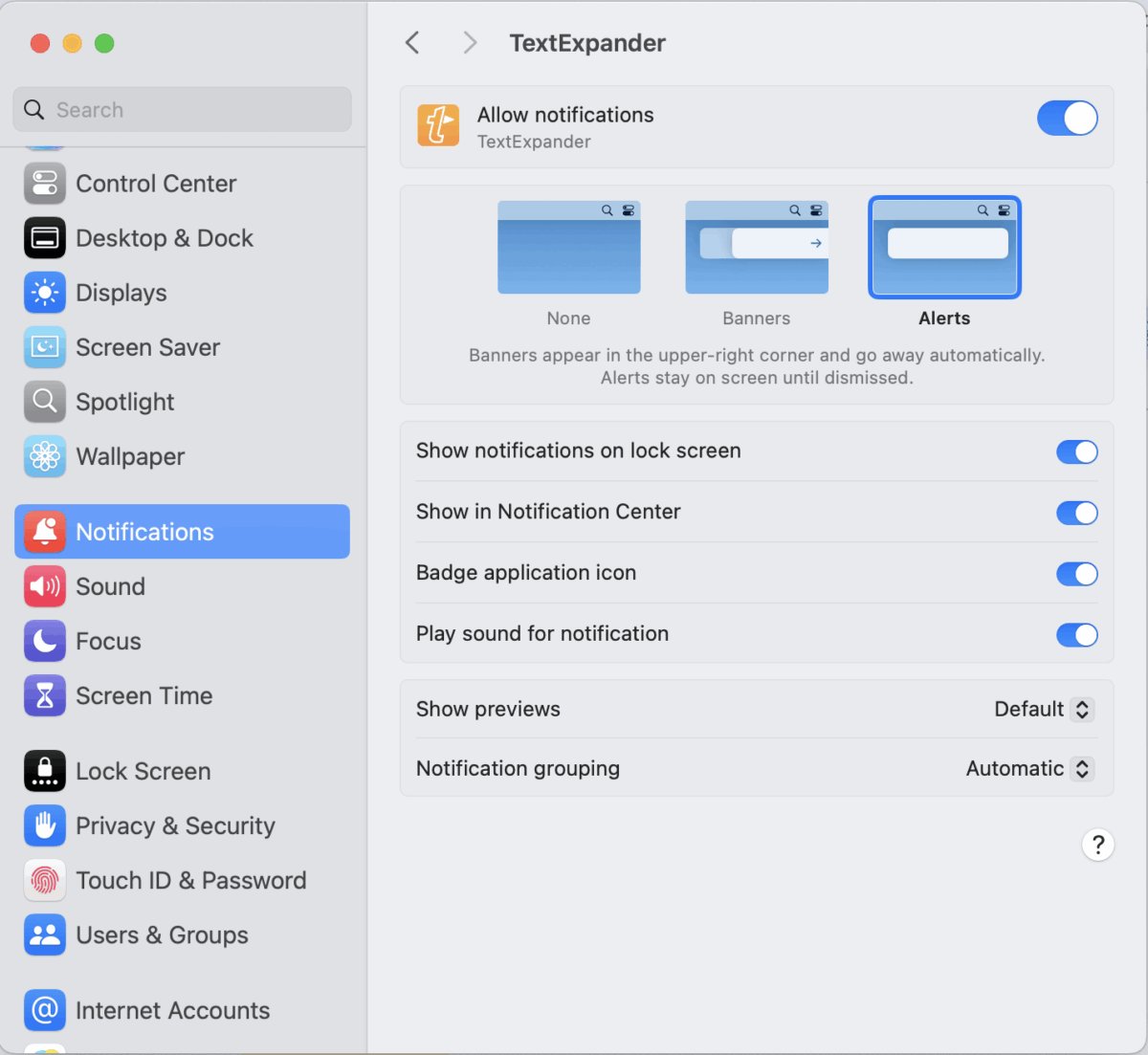Click the Sound speaker icon
The image size is (1148, 1055).
click(45, 586)
